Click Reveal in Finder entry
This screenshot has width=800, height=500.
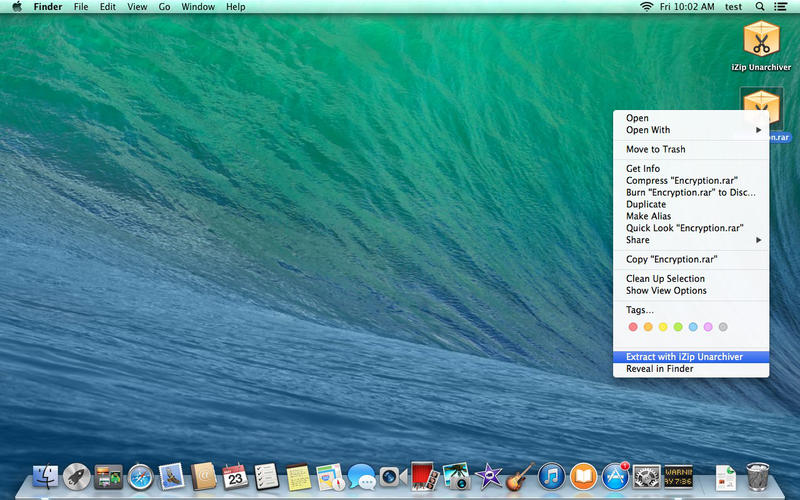[659, 369]
